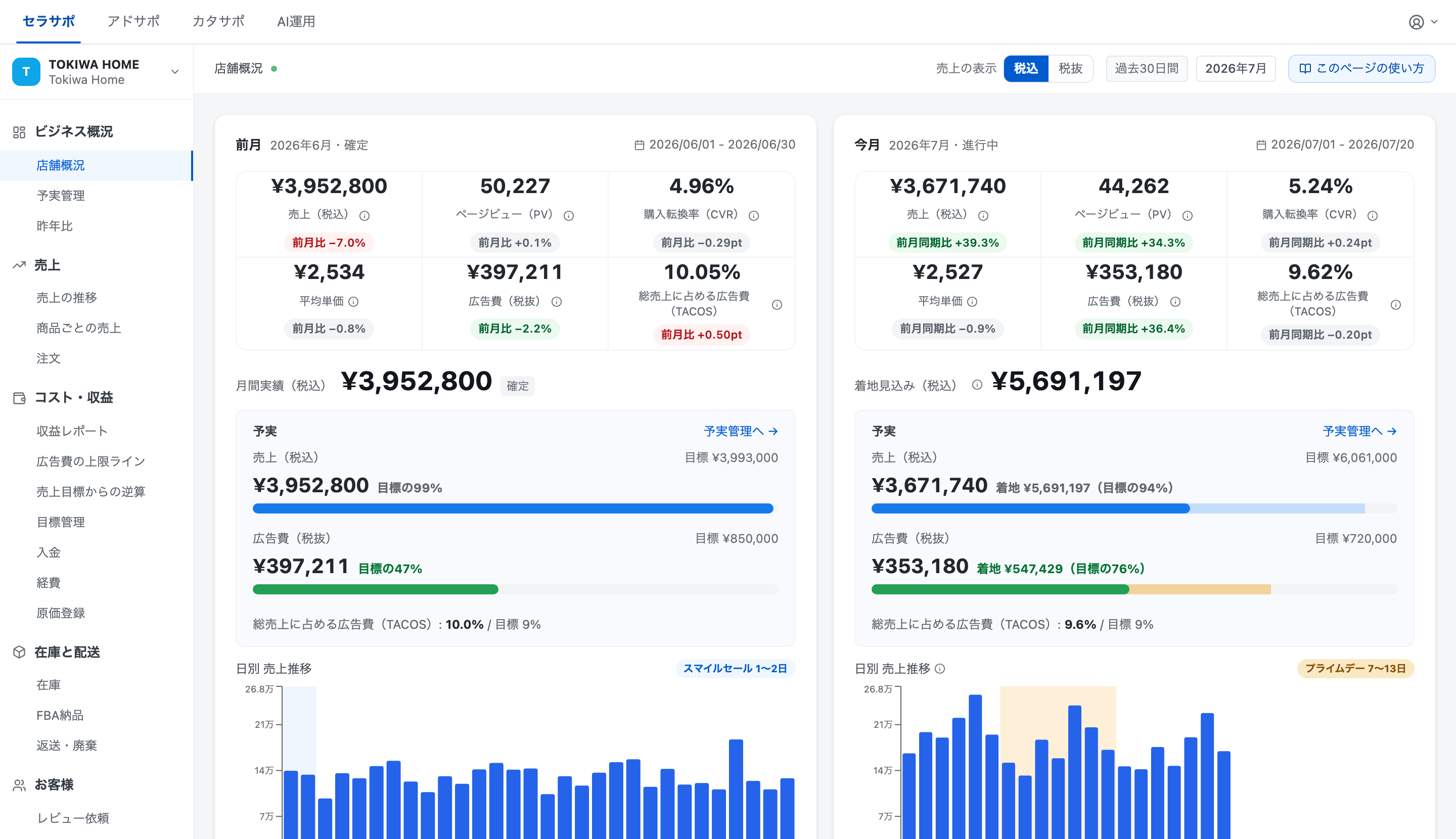Switch sales display to 税抜
This screenshot has width=1456, height=839.
pos(1070,69)
